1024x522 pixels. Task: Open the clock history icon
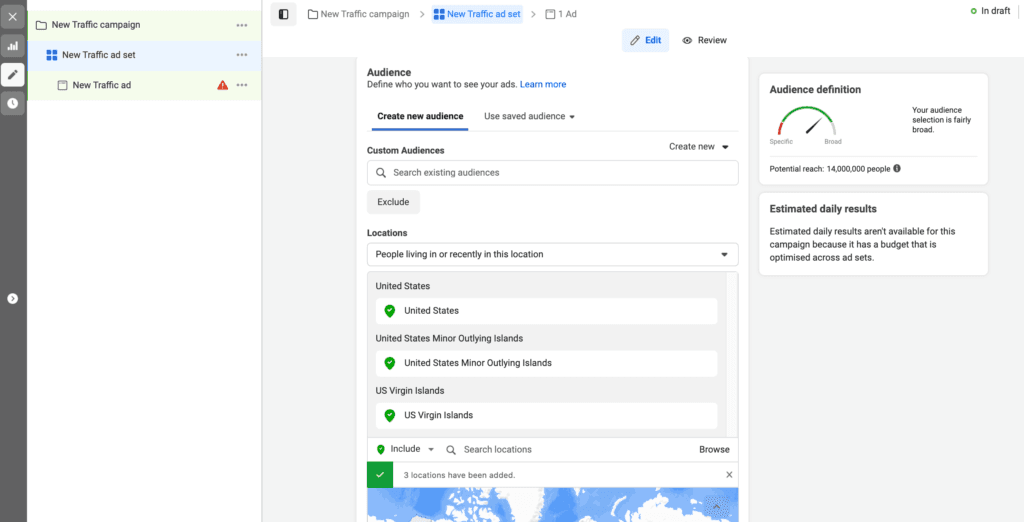12,103
